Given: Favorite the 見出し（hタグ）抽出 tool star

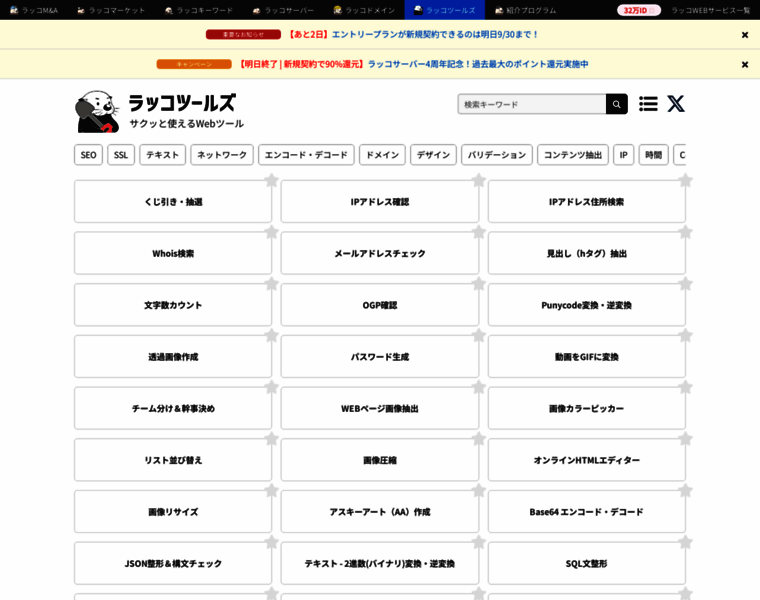Looking at the screenshot, I should 685,233.
